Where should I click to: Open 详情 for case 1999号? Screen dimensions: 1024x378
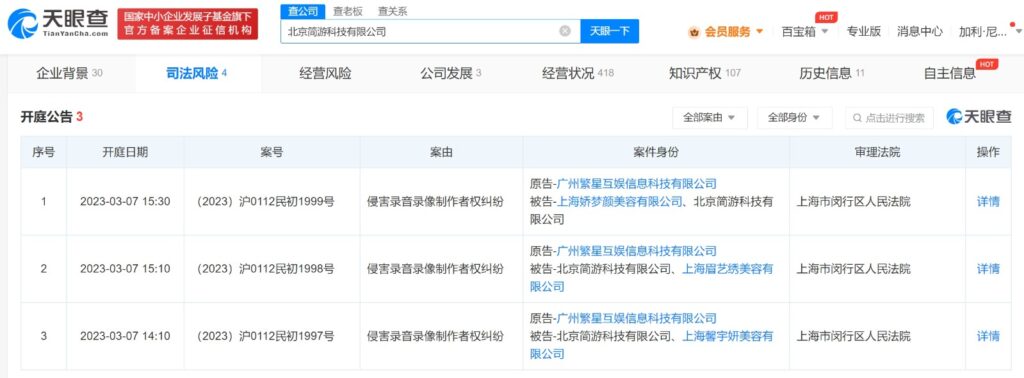click(988, 202)
